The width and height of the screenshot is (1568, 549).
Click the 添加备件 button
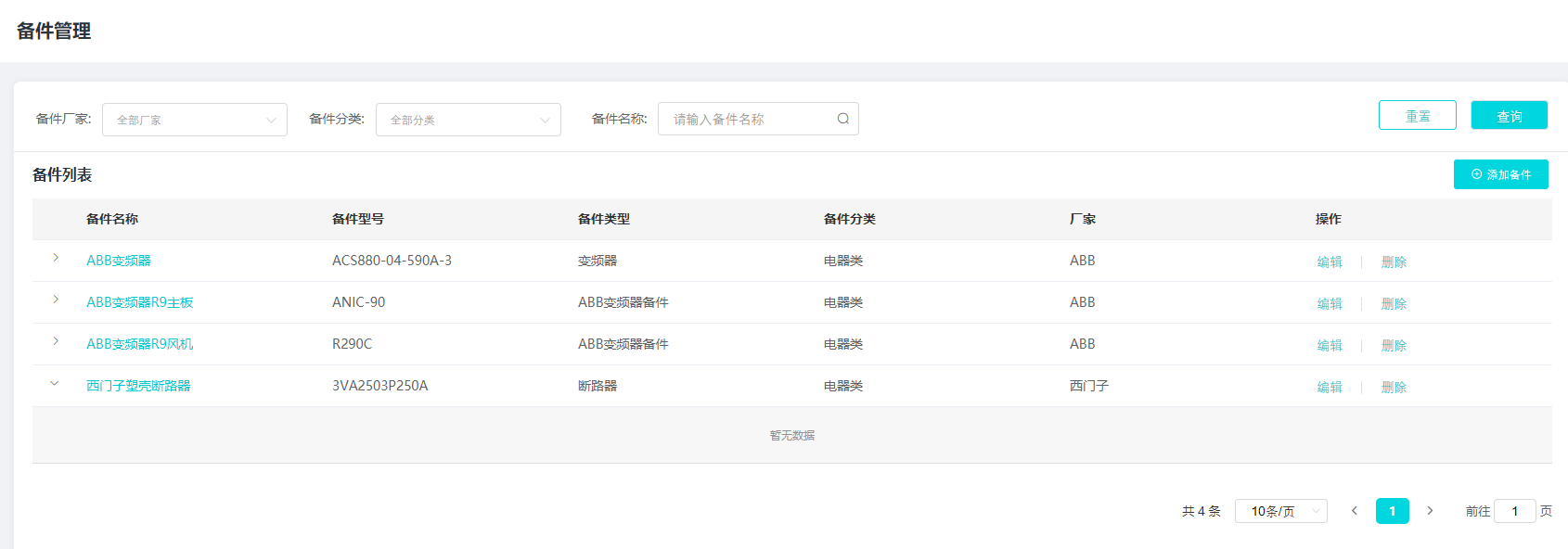pos(1500,174)
